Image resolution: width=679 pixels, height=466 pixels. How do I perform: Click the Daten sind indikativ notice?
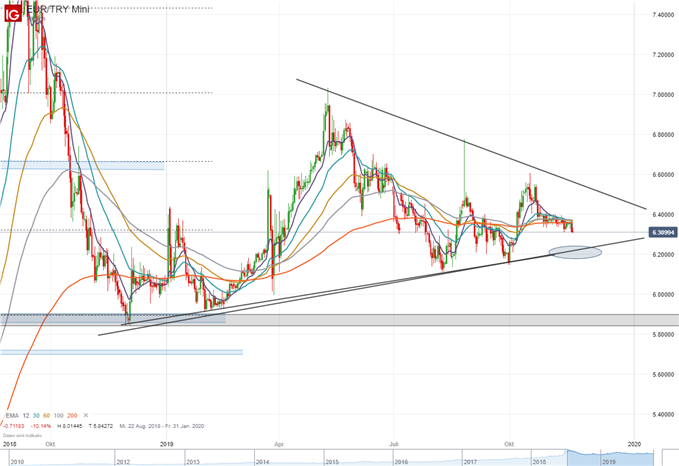[23, 435]
